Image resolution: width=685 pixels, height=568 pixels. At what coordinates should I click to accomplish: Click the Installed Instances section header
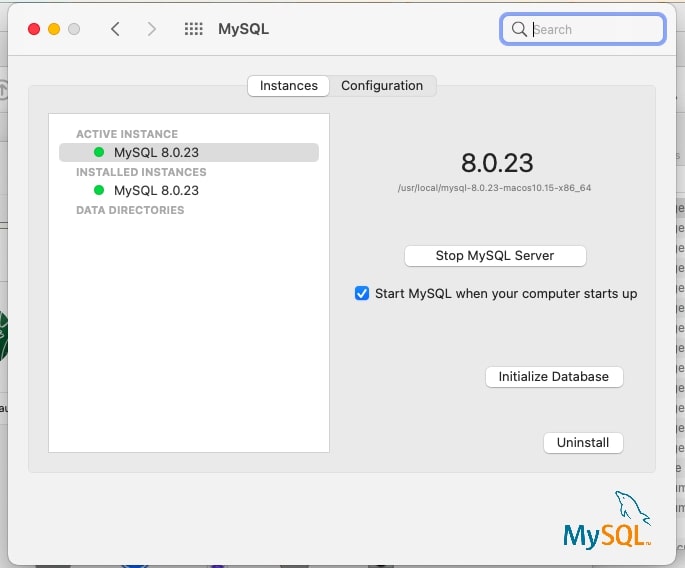(x=141, y=172)
